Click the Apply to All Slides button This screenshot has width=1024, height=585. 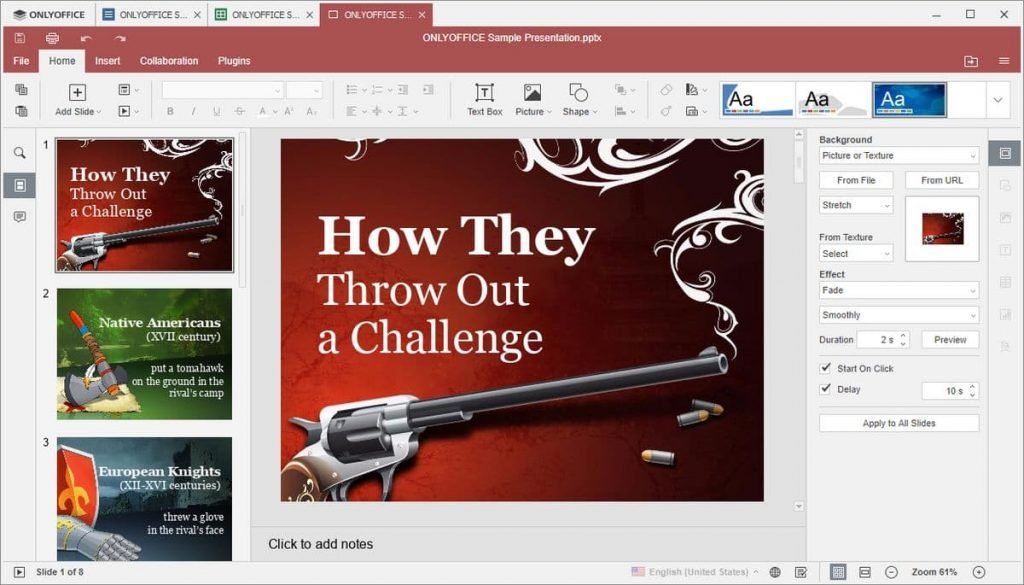point(898,423)
